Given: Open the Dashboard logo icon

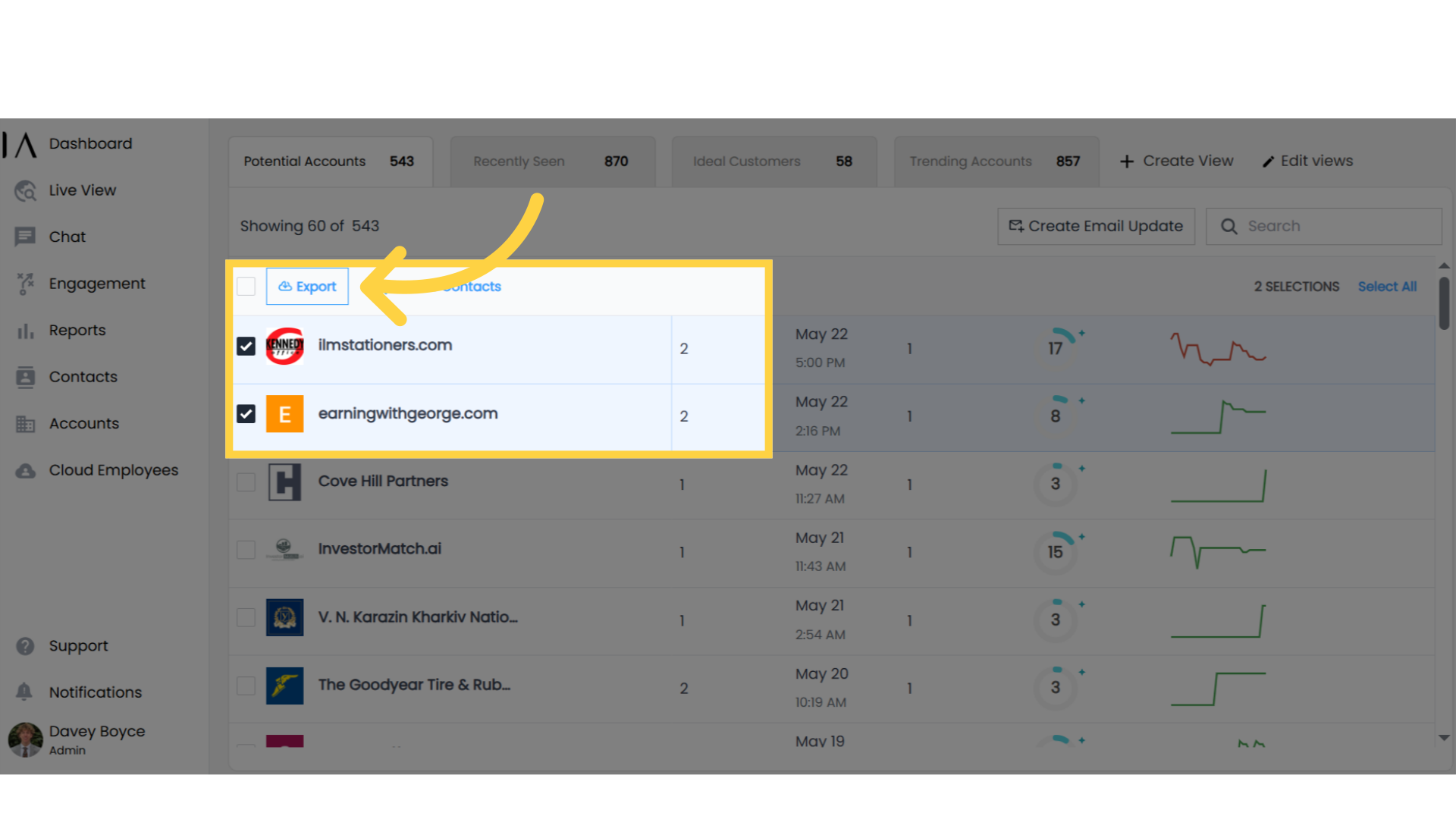Looking at the screenshot, I should point(20,144).
